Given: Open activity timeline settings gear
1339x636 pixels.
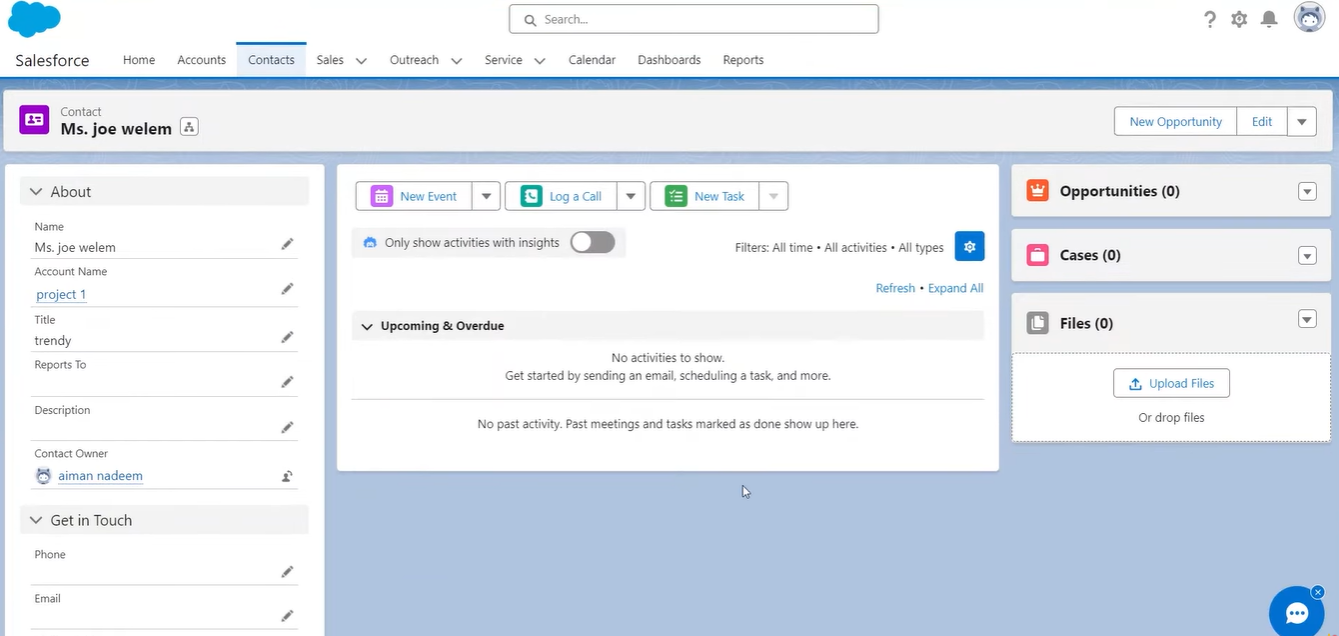Looking at the screenshot, I should (968, 246).
